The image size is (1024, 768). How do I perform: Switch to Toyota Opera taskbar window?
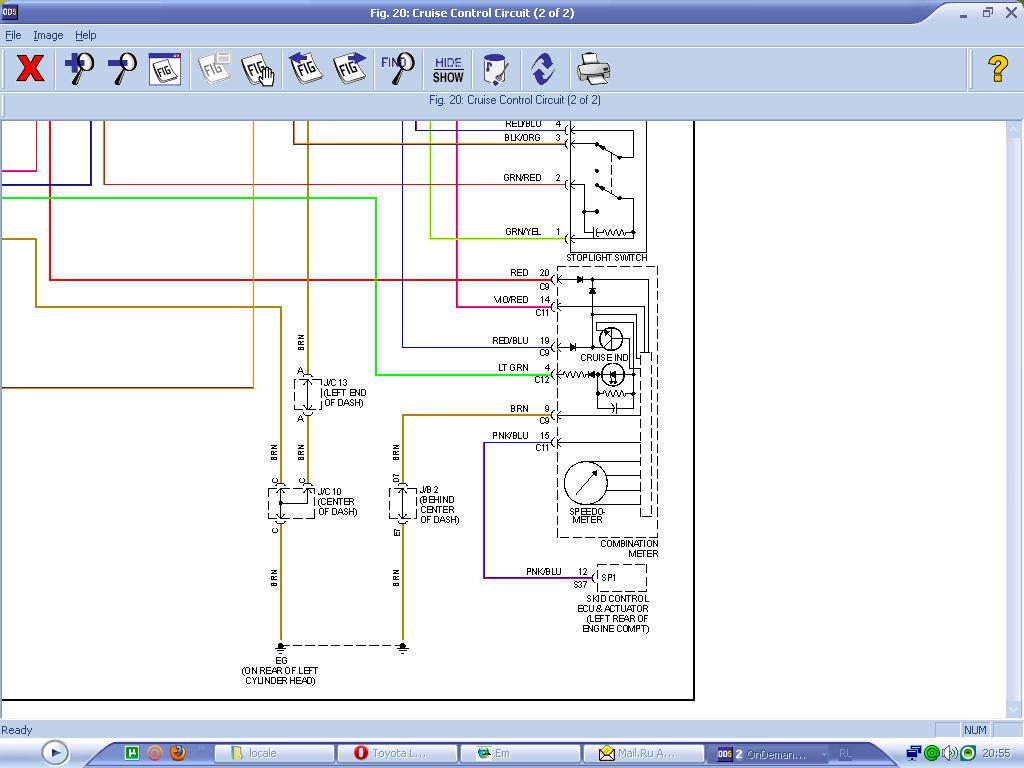click(400, 753)
